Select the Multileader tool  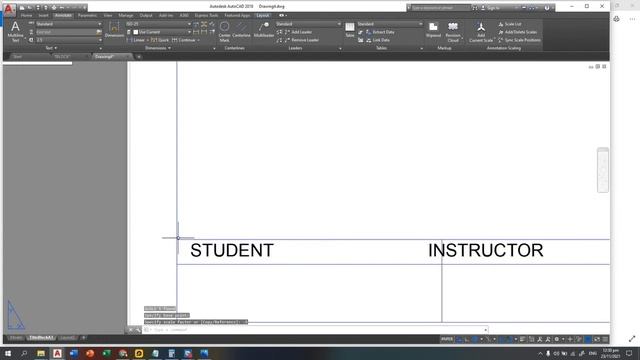(264, 30)
